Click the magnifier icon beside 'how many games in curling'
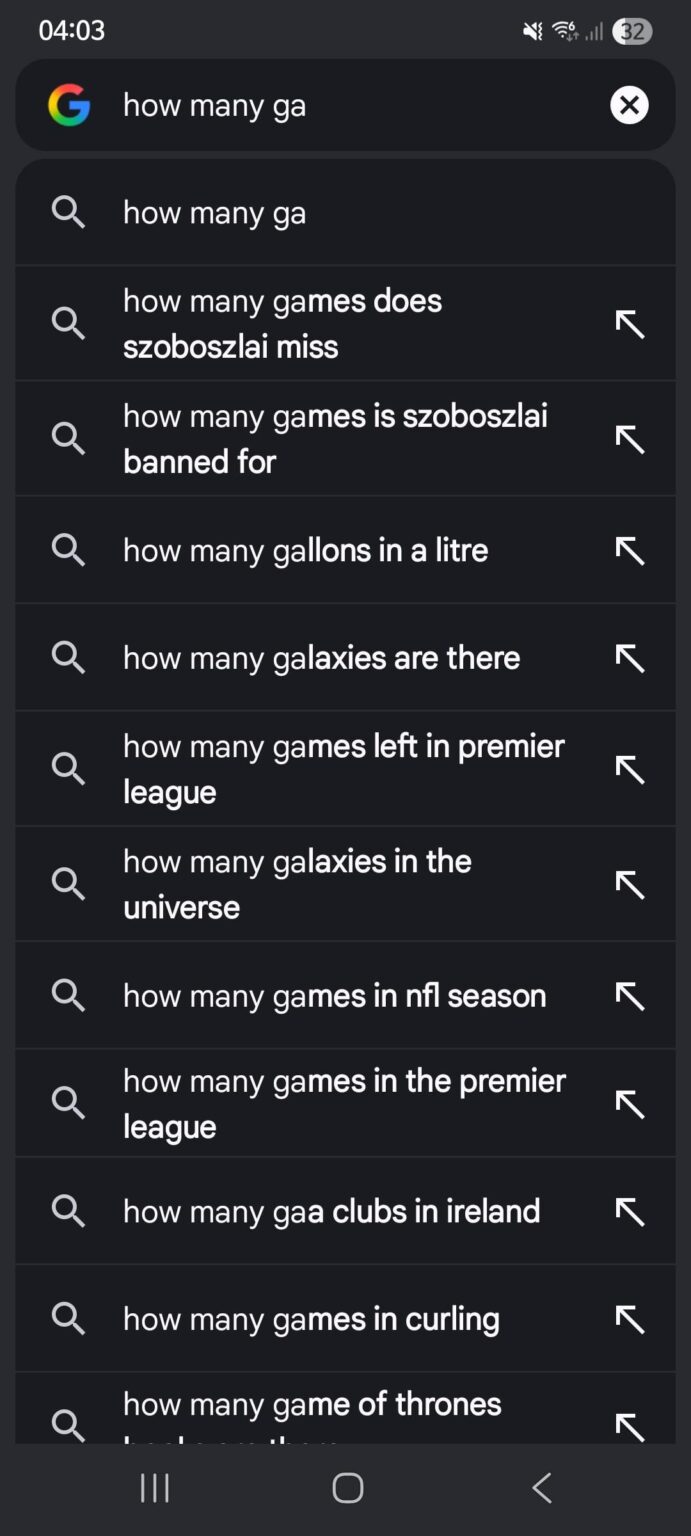 (67, 1318)
